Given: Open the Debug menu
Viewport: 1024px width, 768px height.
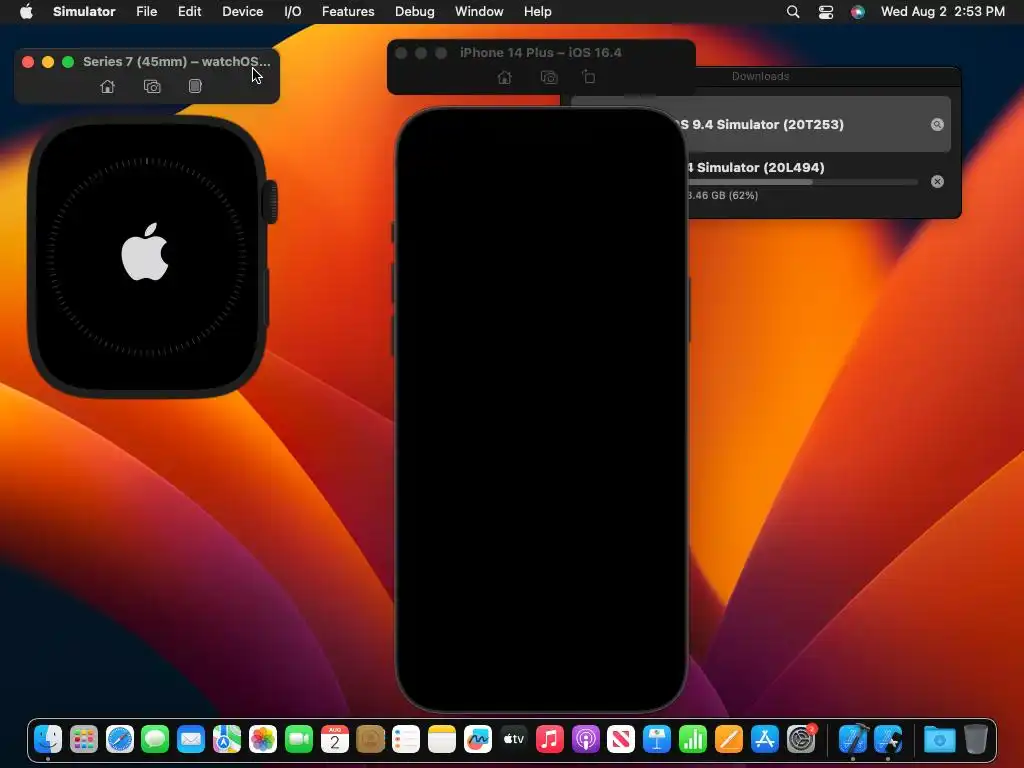Looking at the screenshot, I should [415, 11].
